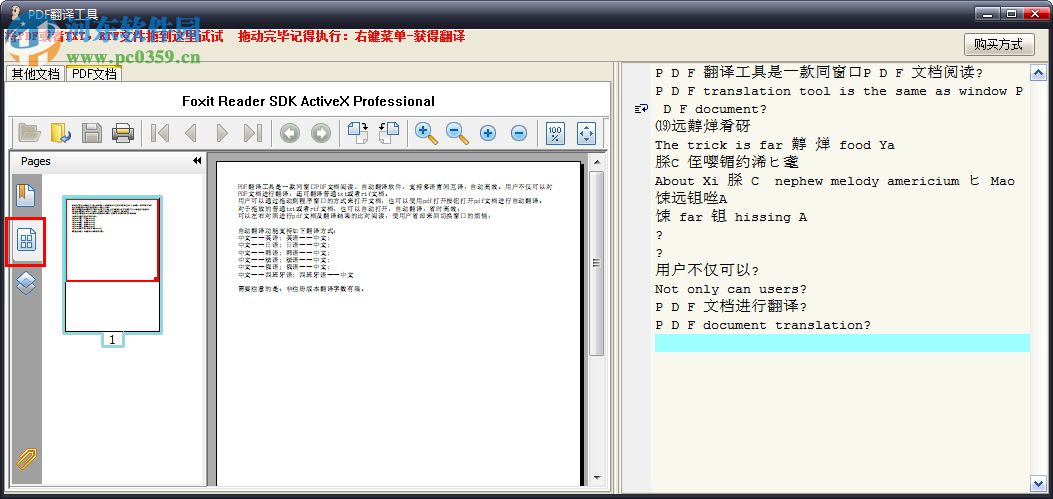Open the attachments paperclip icon

(26, 459)
